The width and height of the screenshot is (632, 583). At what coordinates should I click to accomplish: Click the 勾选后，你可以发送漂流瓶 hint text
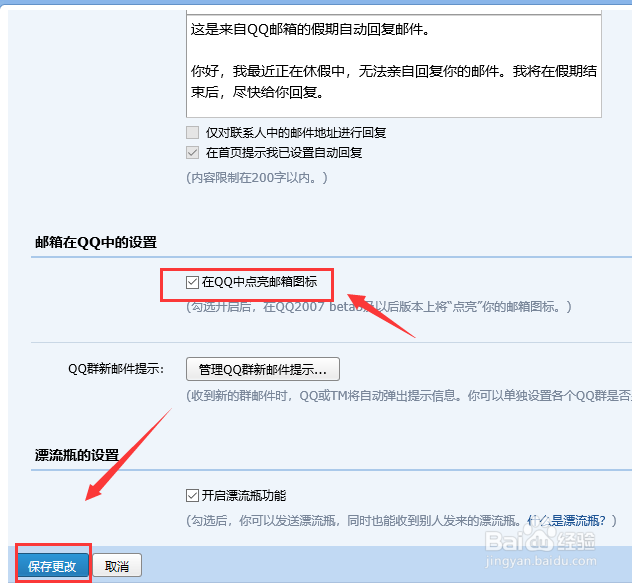pos(356,521)
